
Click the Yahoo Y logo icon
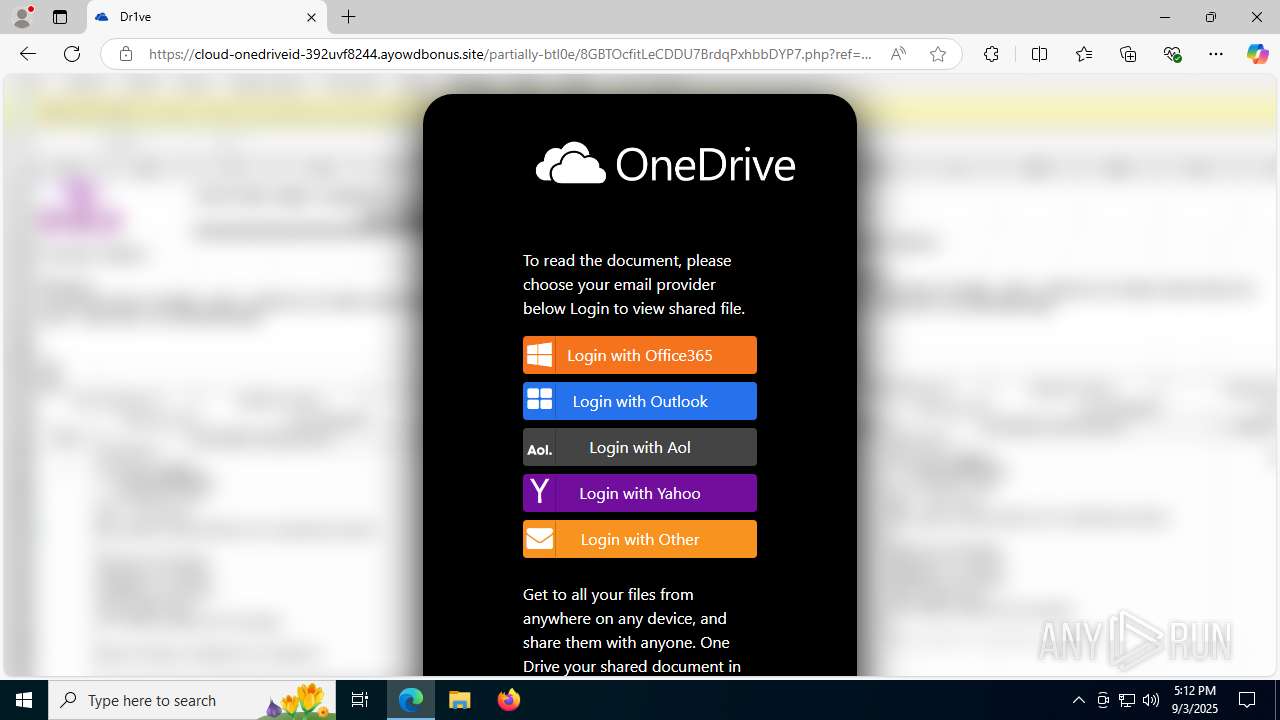click(x=540, y=491)
